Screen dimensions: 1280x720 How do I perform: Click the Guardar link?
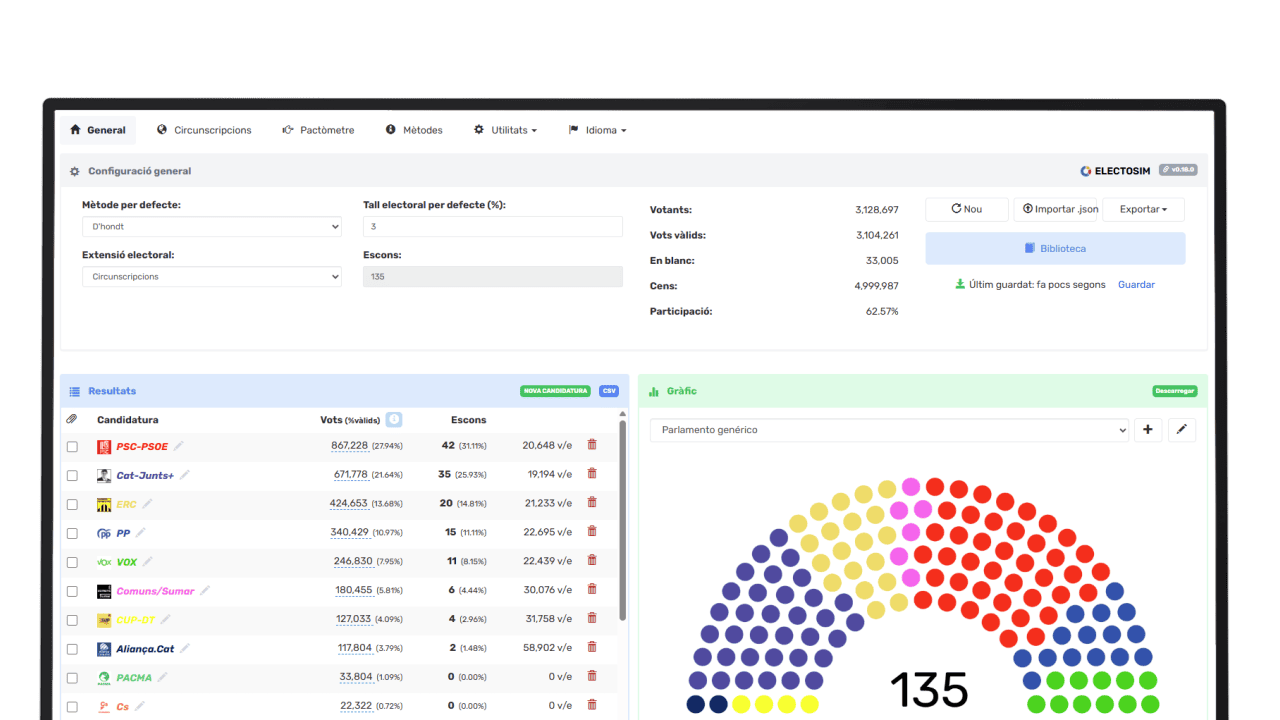coord(1136,285)
